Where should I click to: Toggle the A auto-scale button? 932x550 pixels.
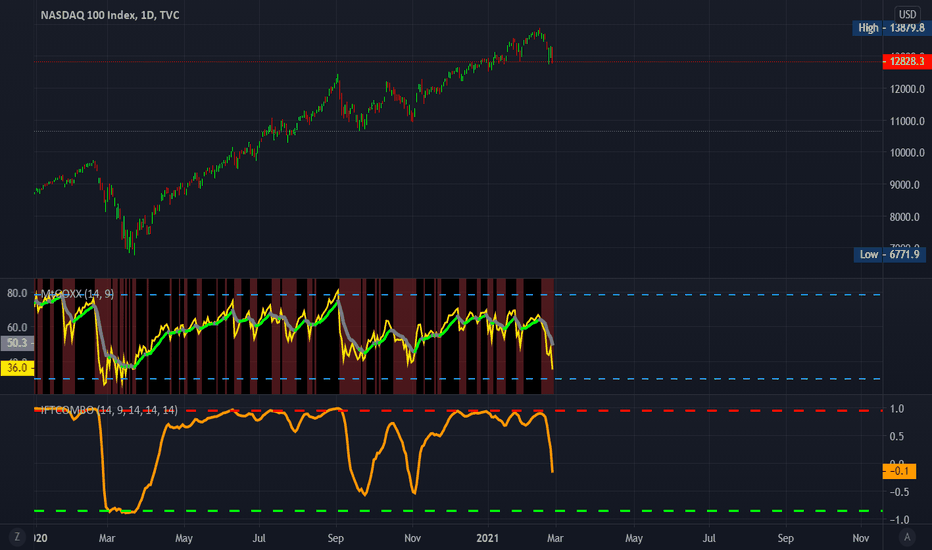[x=907, y=537]
